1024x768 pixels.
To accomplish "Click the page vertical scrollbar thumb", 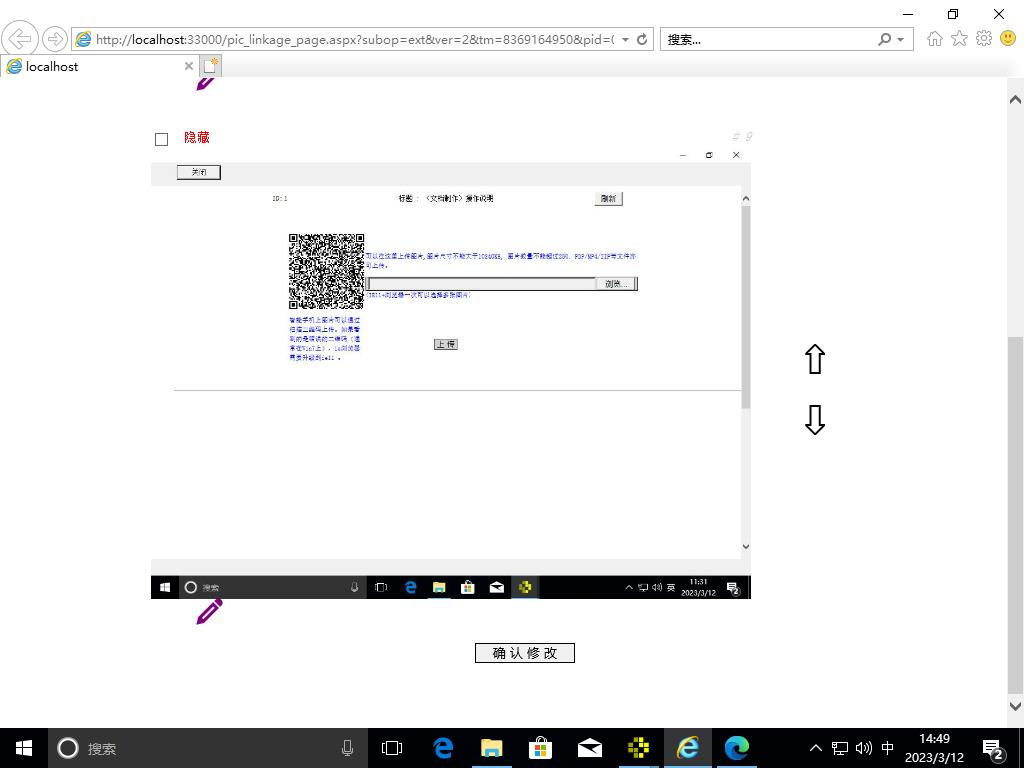I will point(1015,515).
